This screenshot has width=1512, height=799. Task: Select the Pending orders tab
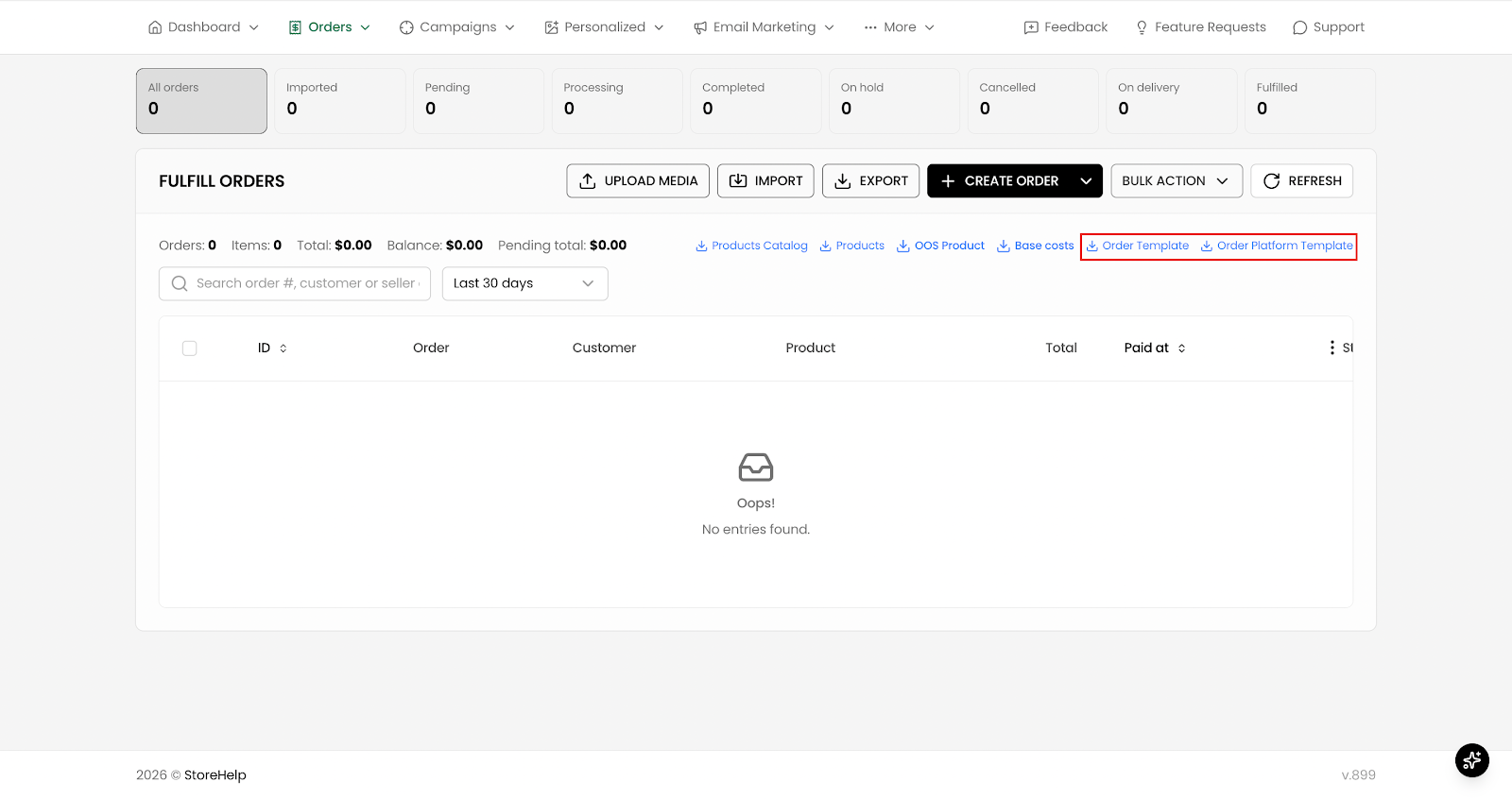(479, 101)
